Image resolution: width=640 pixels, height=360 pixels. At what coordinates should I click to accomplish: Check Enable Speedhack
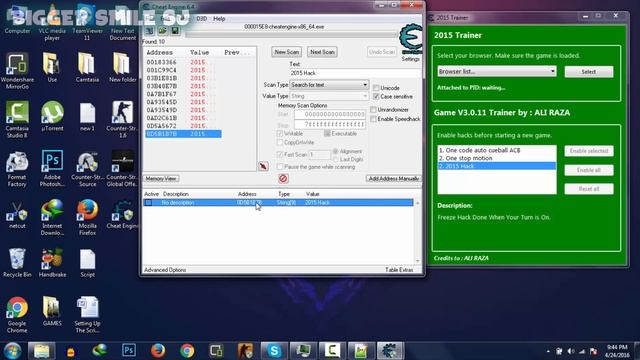click(373, 119)
